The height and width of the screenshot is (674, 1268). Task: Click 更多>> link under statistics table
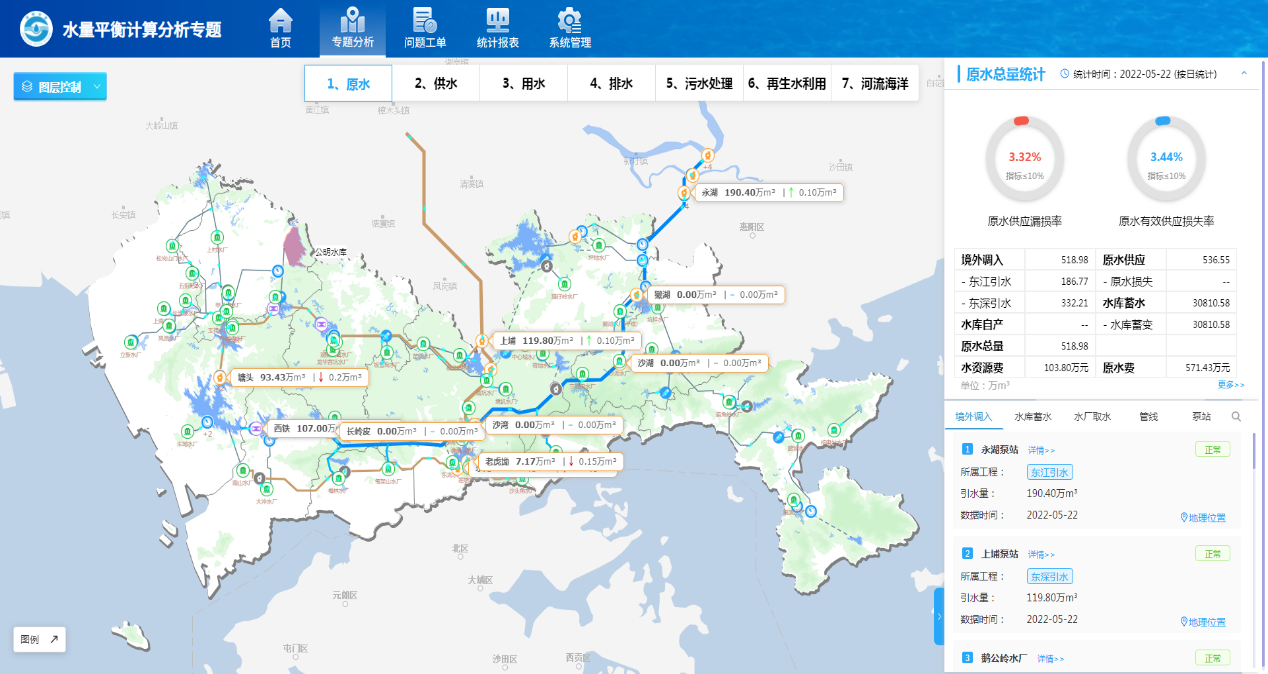tap(1231, 385)
